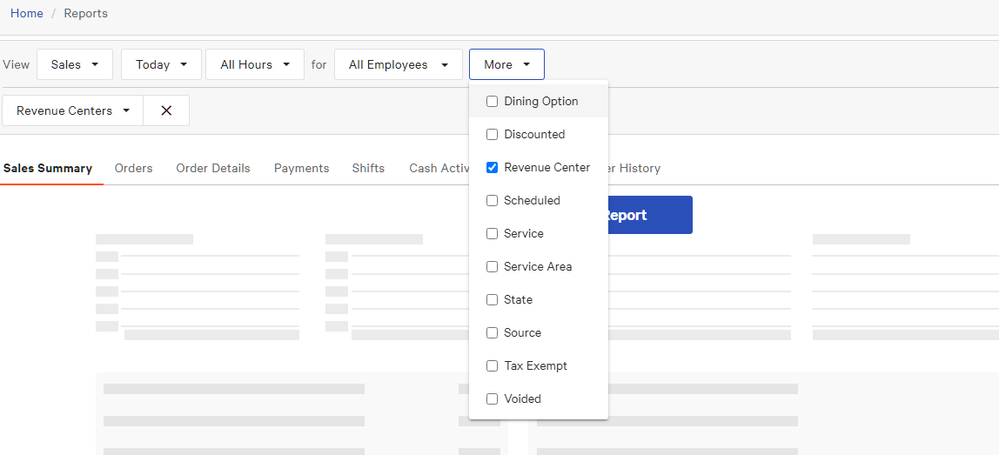
Task: Check the Dining Option checkbox
Action: coord(492,102)
